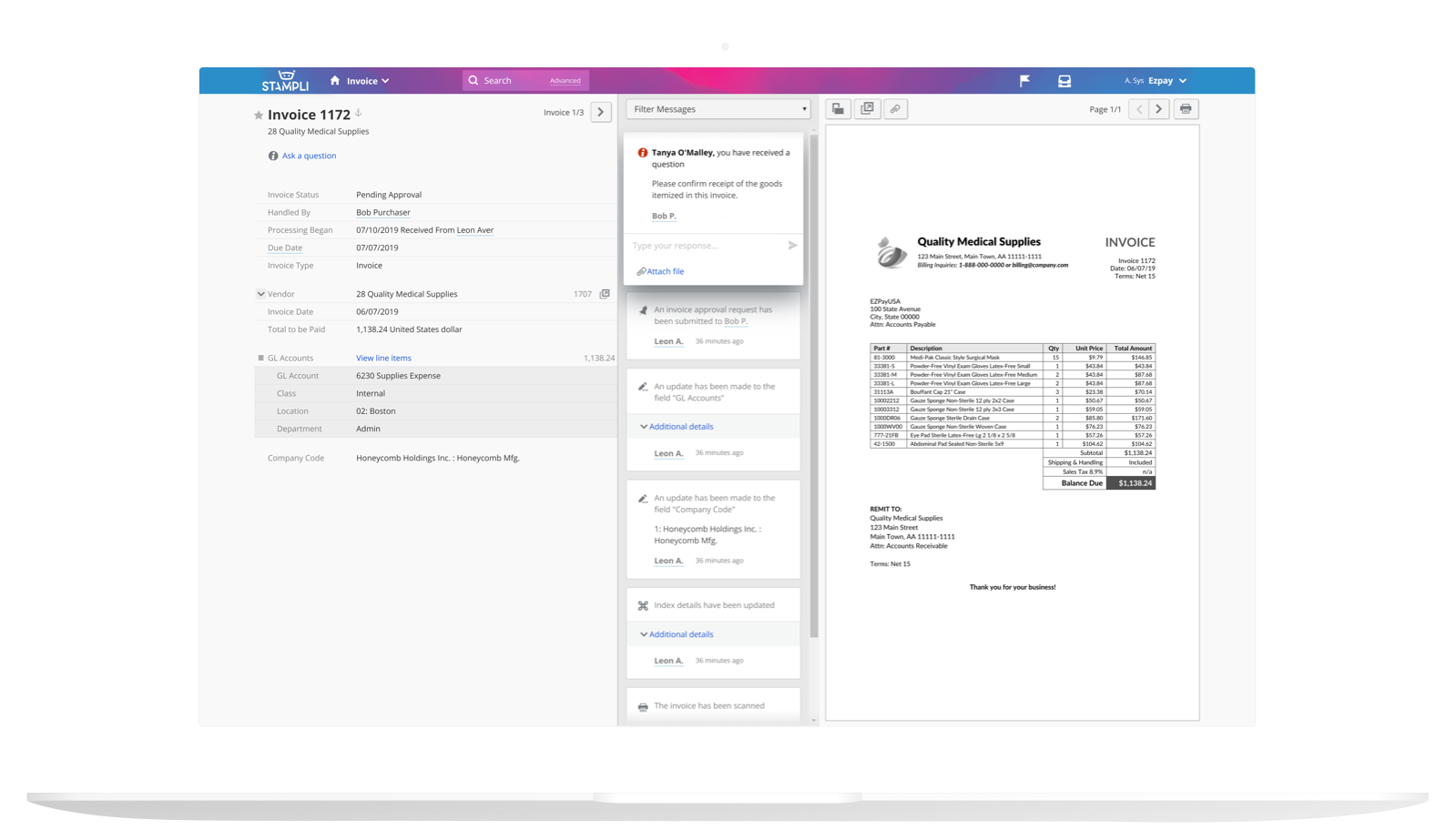Click the paperclip attachments icon above document

[895, 109]
